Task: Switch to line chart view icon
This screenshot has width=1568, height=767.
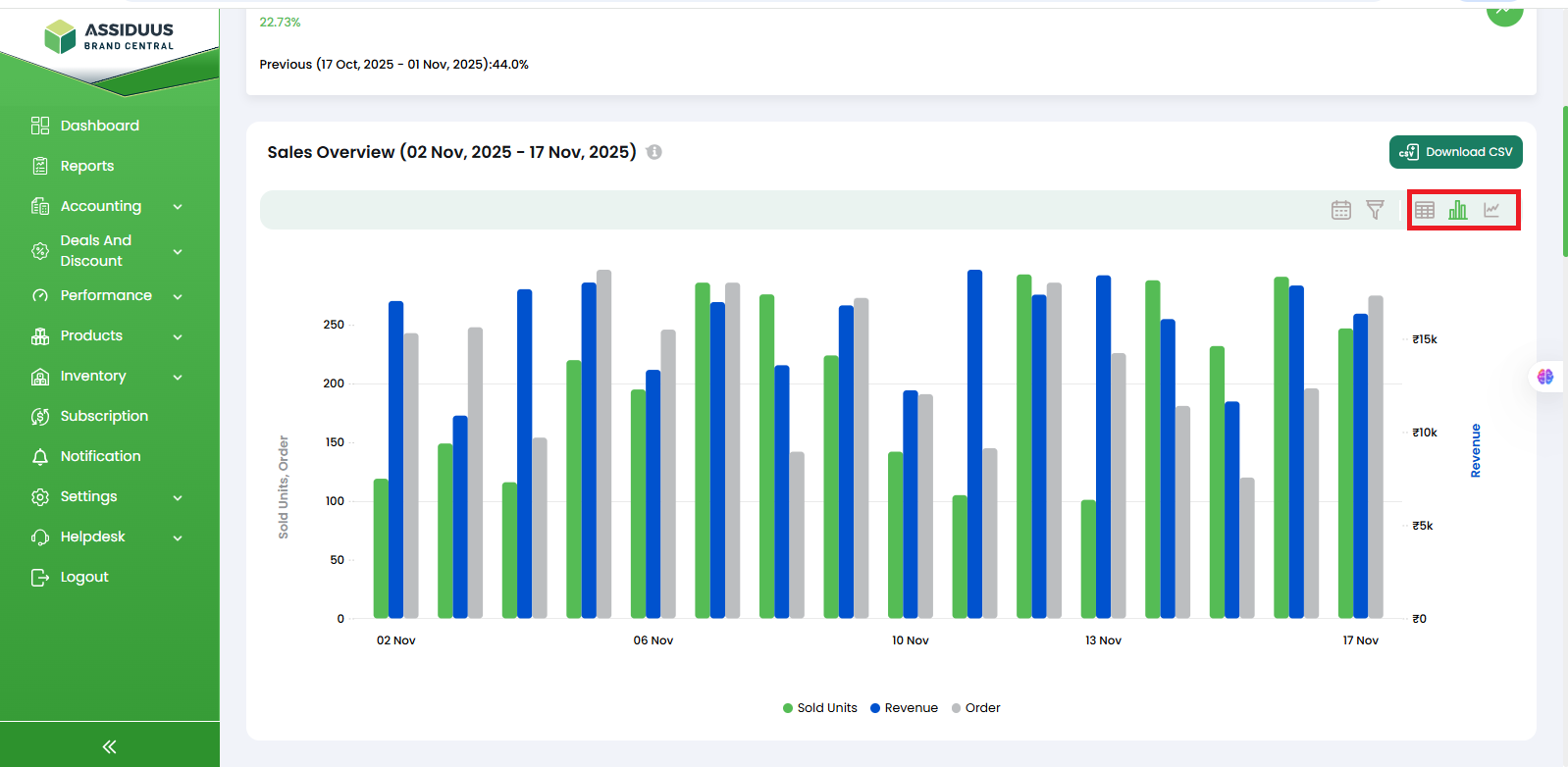Action: 1491,210
